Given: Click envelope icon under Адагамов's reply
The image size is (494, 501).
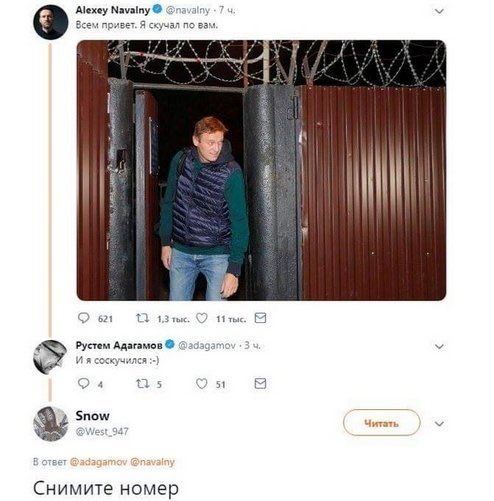Looking at the screenshot, I should click(260, 384).
